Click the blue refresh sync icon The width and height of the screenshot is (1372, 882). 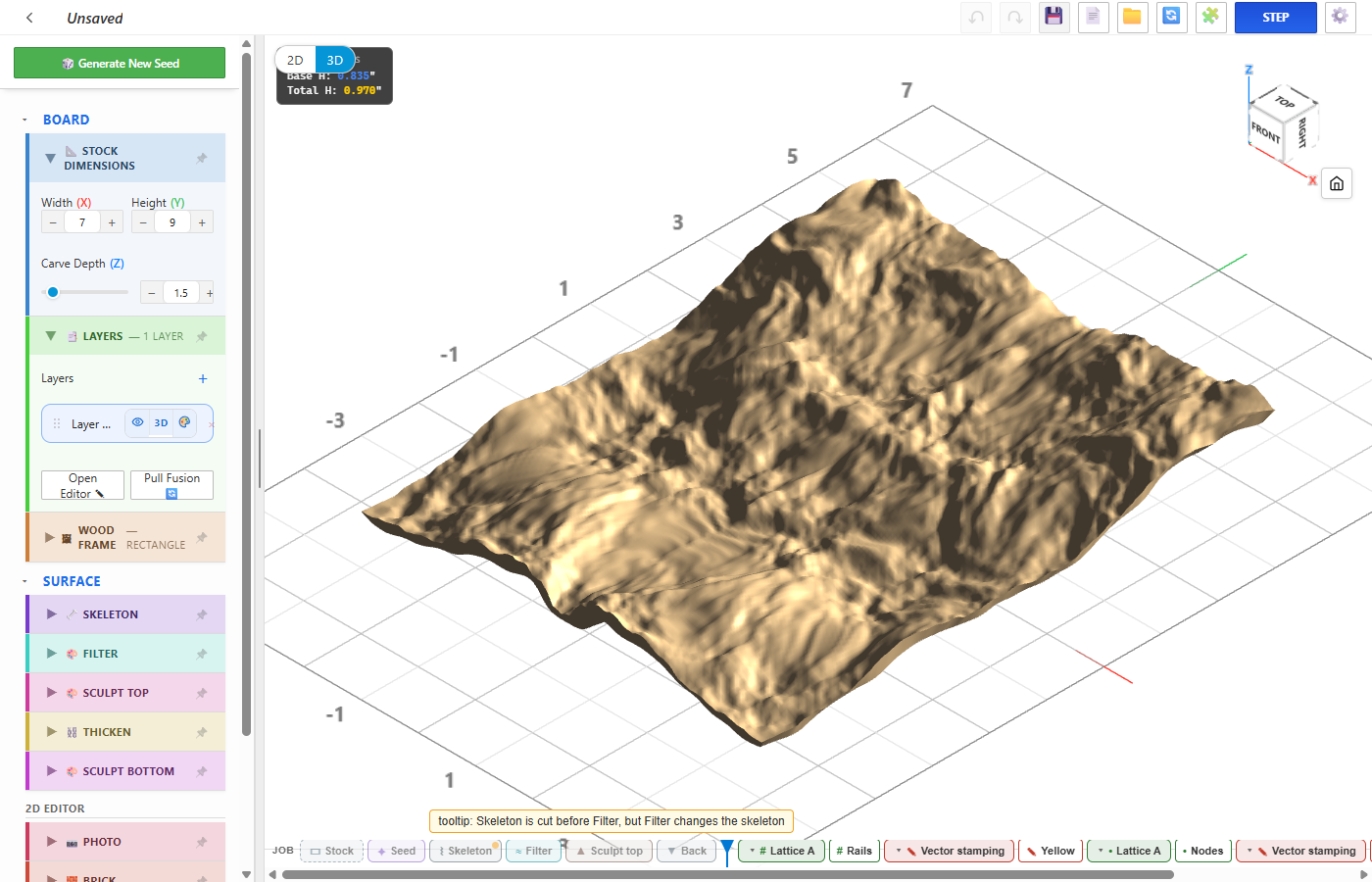point(1171,17)
